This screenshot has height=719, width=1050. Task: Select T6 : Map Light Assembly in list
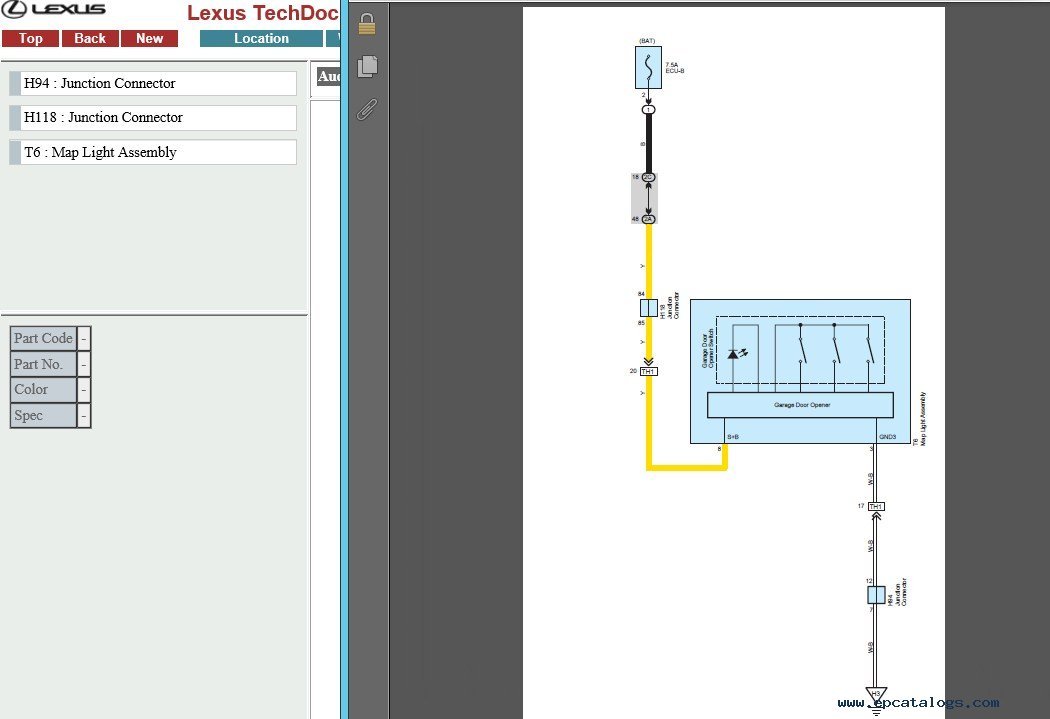point(153,152)
